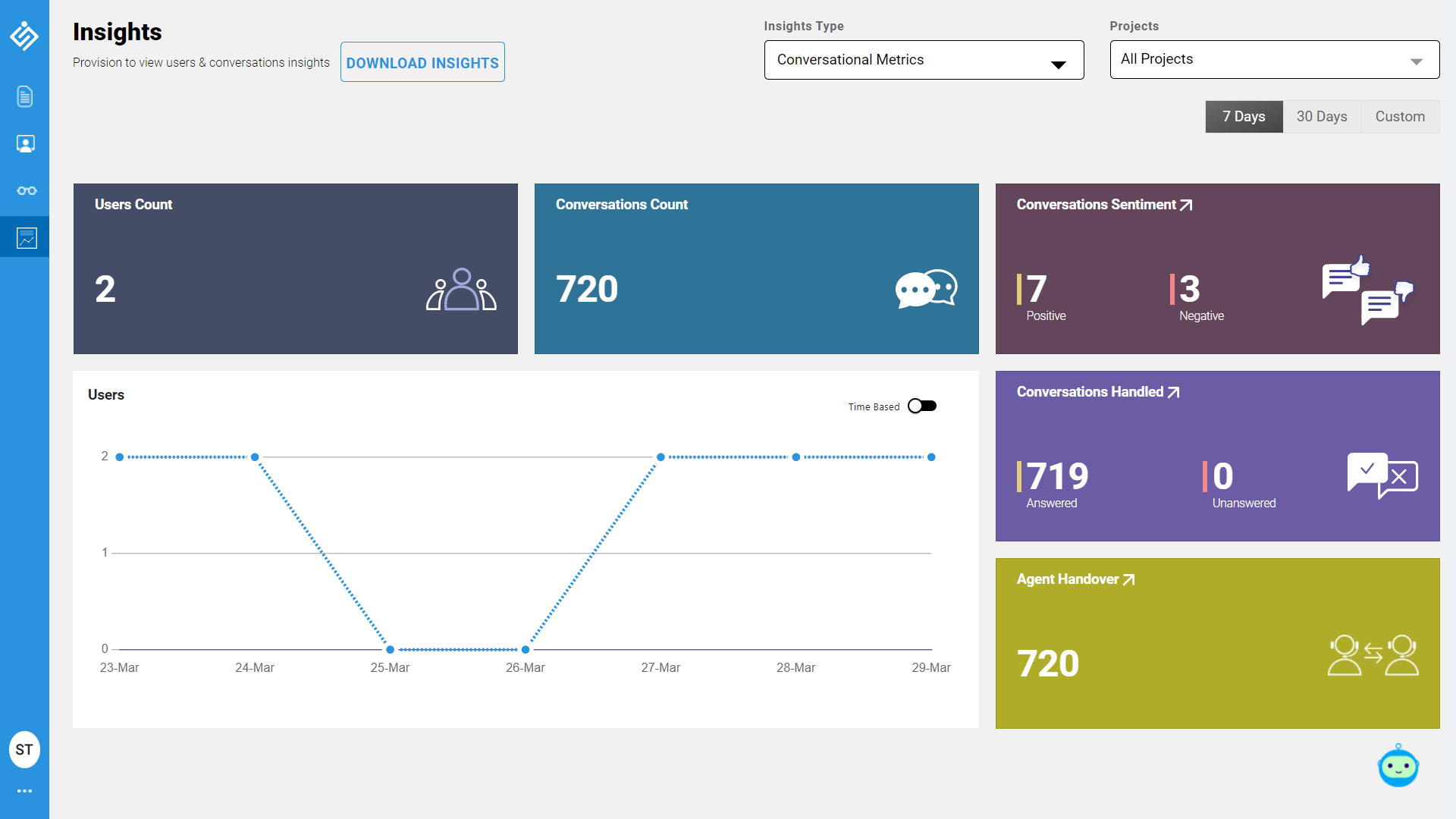Expand the All Projects dropdown
This screenshot has height=819, width=1456.
(1274, 60)
